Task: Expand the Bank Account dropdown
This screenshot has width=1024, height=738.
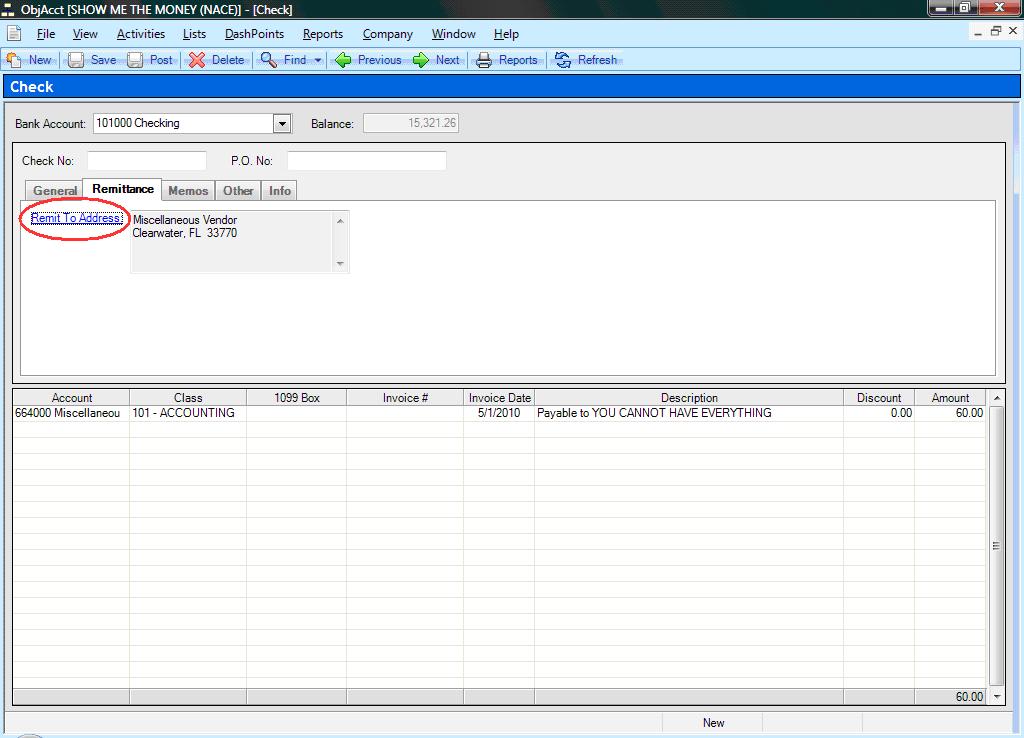Action: click(x=282, y=124)
